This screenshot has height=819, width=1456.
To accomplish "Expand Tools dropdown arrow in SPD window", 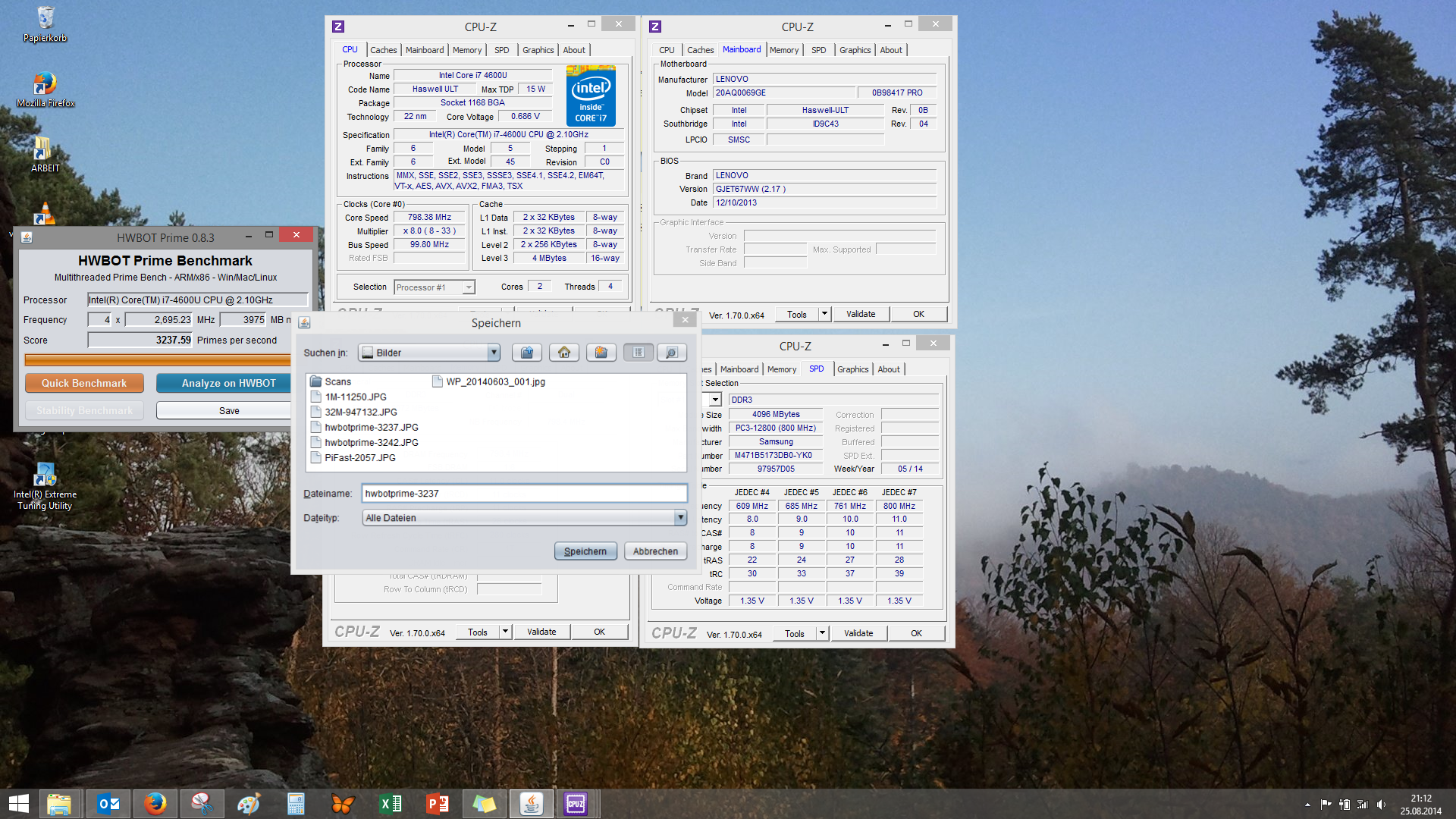I will click(822, 633).
